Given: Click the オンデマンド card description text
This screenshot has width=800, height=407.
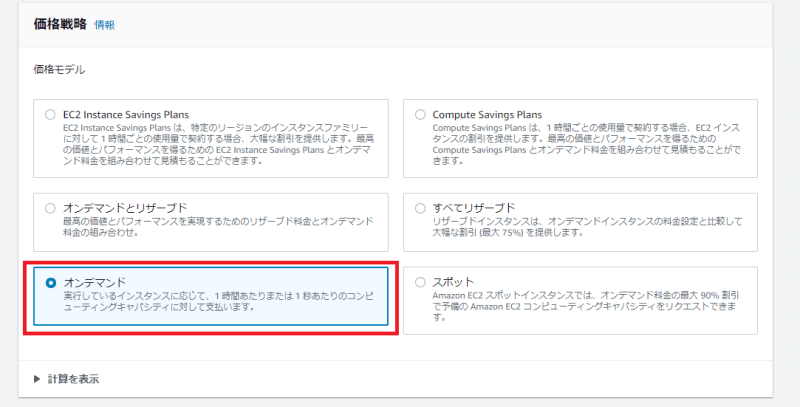Looking at the screenshot, I should coord(218,301).
